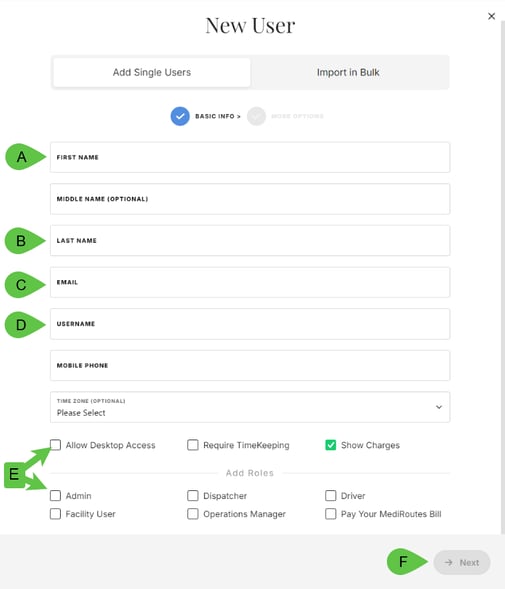Screen dimensions: 505x589
Task: Switch to Import in Bulk tab
Action: 348,72
